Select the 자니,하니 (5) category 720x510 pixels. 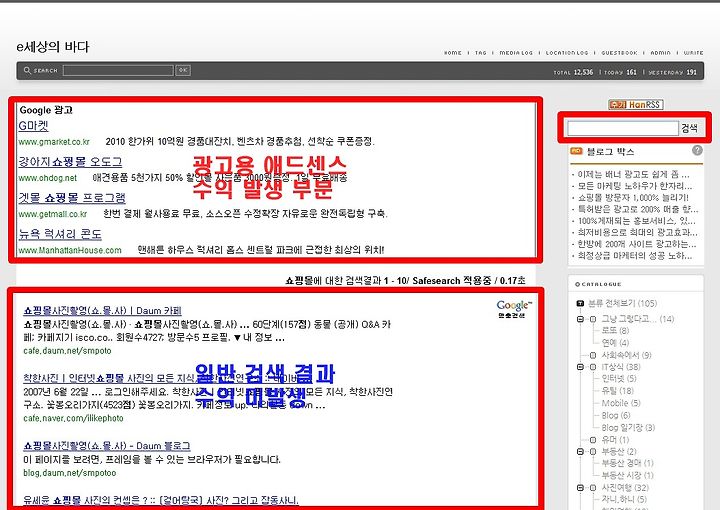click(x=624, y=499)
